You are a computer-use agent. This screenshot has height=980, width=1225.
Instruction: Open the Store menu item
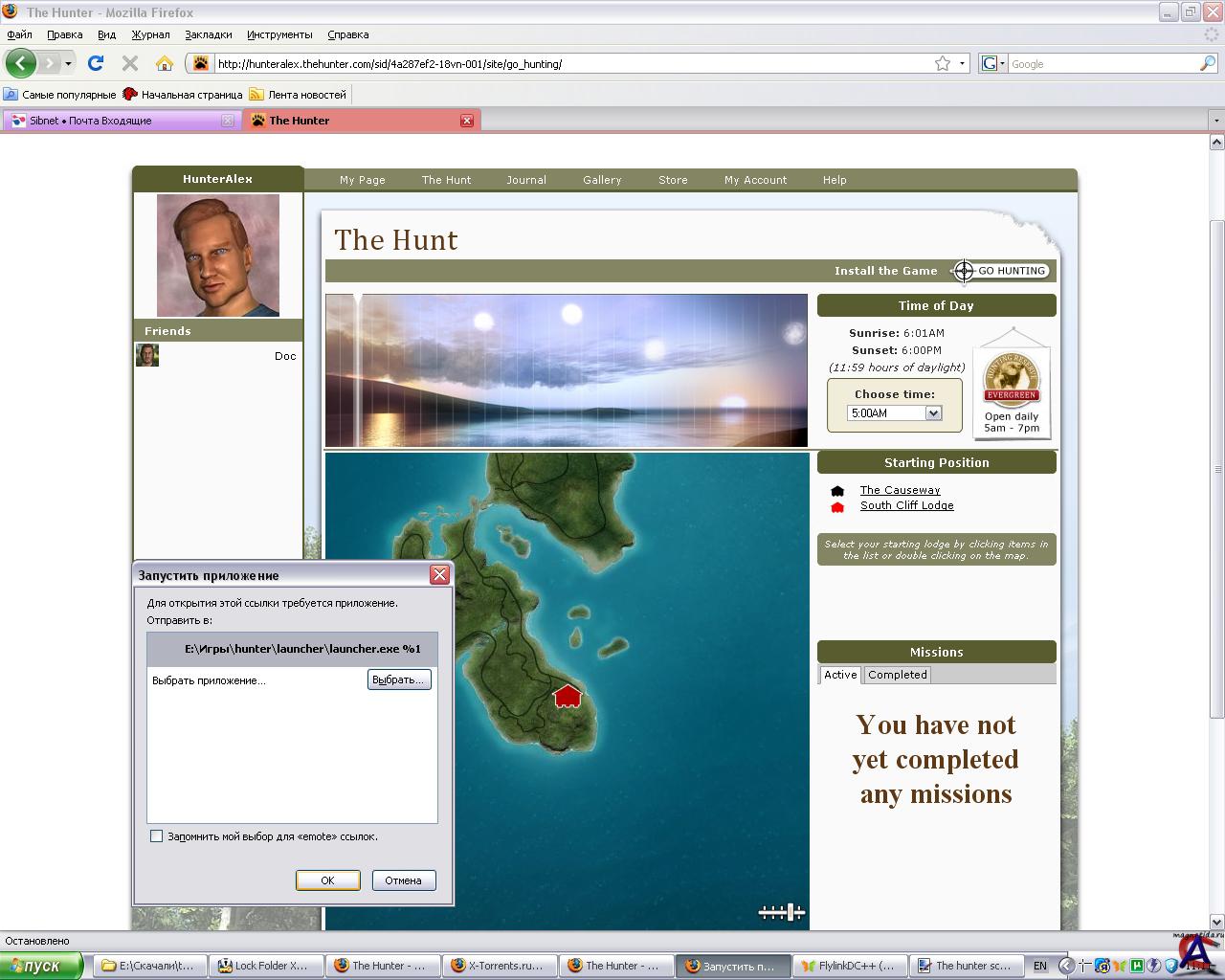click(673, 180)
